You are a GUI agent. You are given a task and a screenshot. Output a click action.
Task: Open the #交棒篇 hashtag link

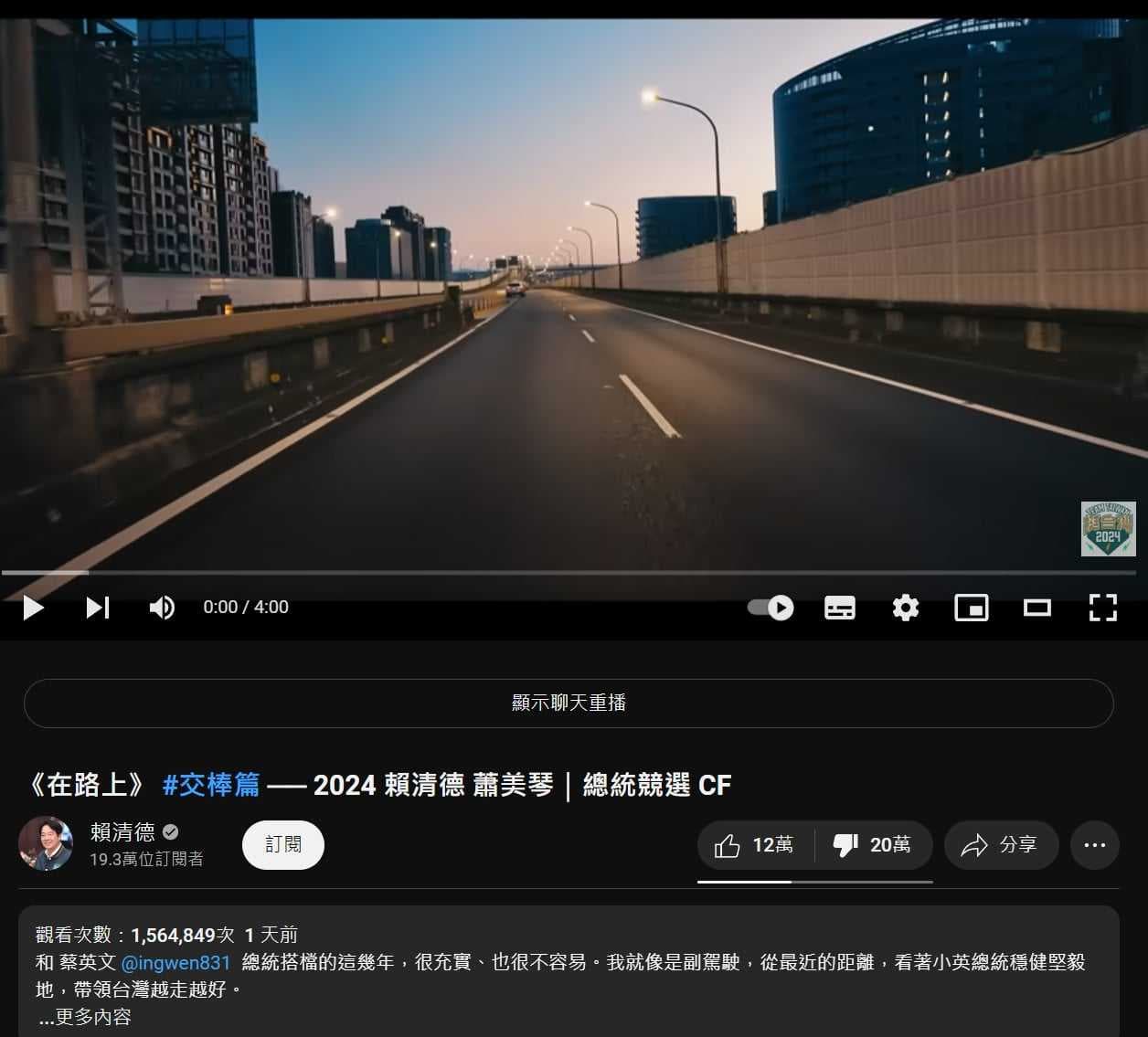211,785
